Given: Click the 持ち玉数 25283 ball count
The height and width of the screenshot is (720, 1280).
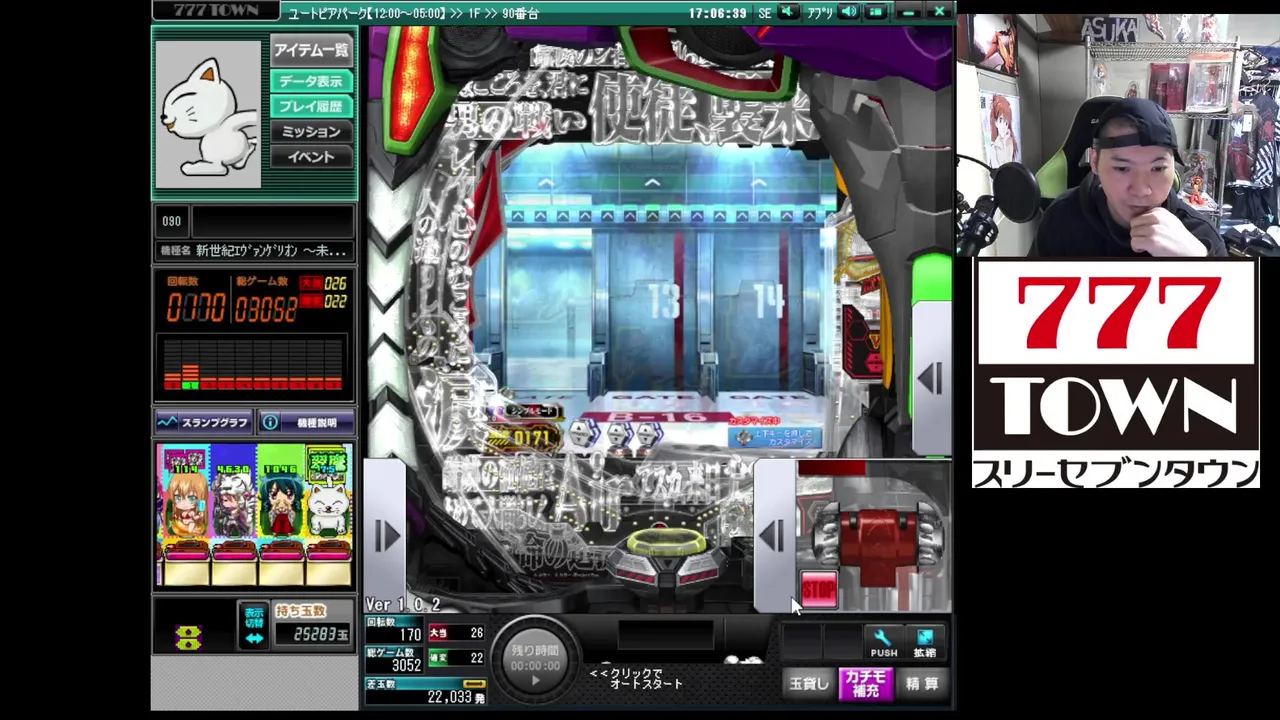Looking at the screenshot, I should point(312,635).
